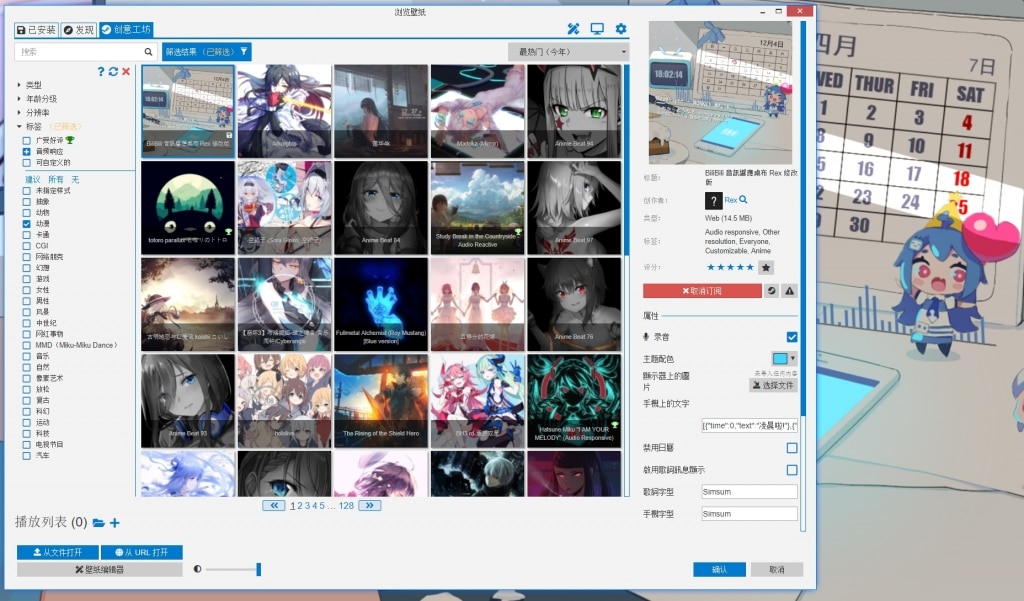Open the wallpaper tools icon beside the monitor icon
Viewport: 1024px width, 601px height.
click(x=573, y=29)
